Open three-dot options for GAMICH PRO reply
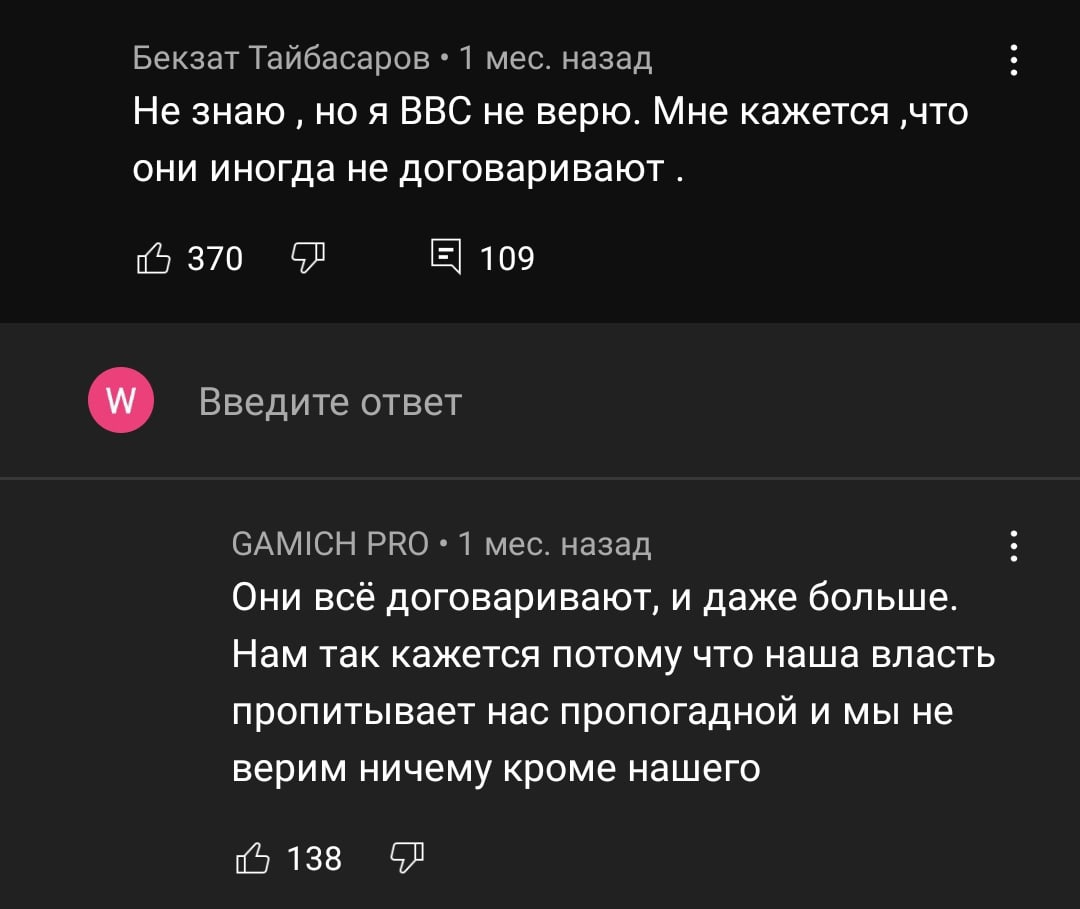This screenshot has height=909, width=1080. click(1014, 547)
